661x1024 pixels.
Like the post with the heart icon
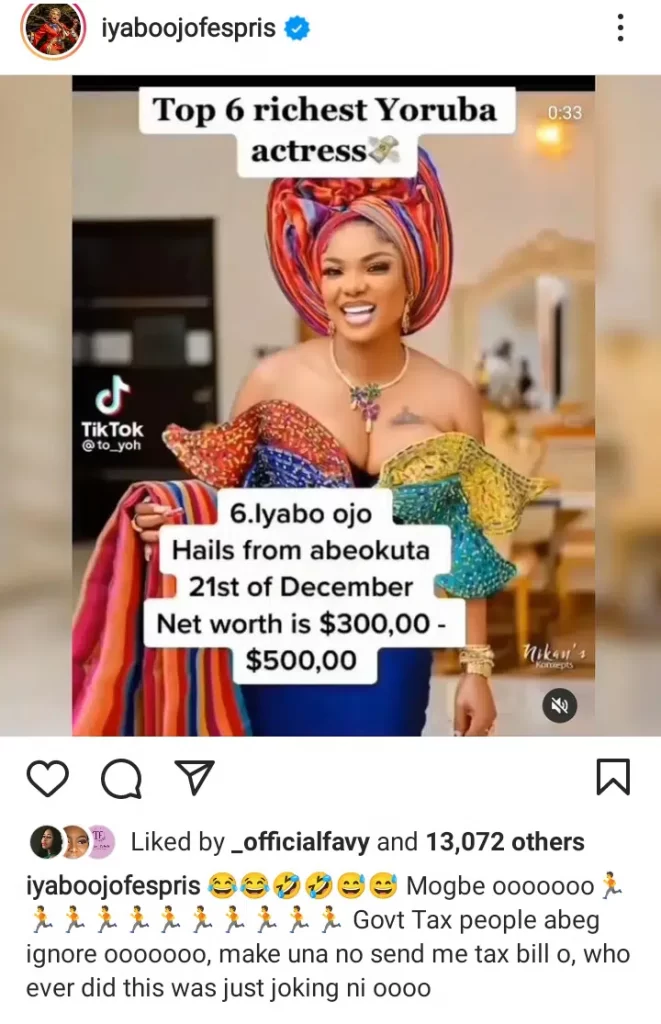coord(48,778)
